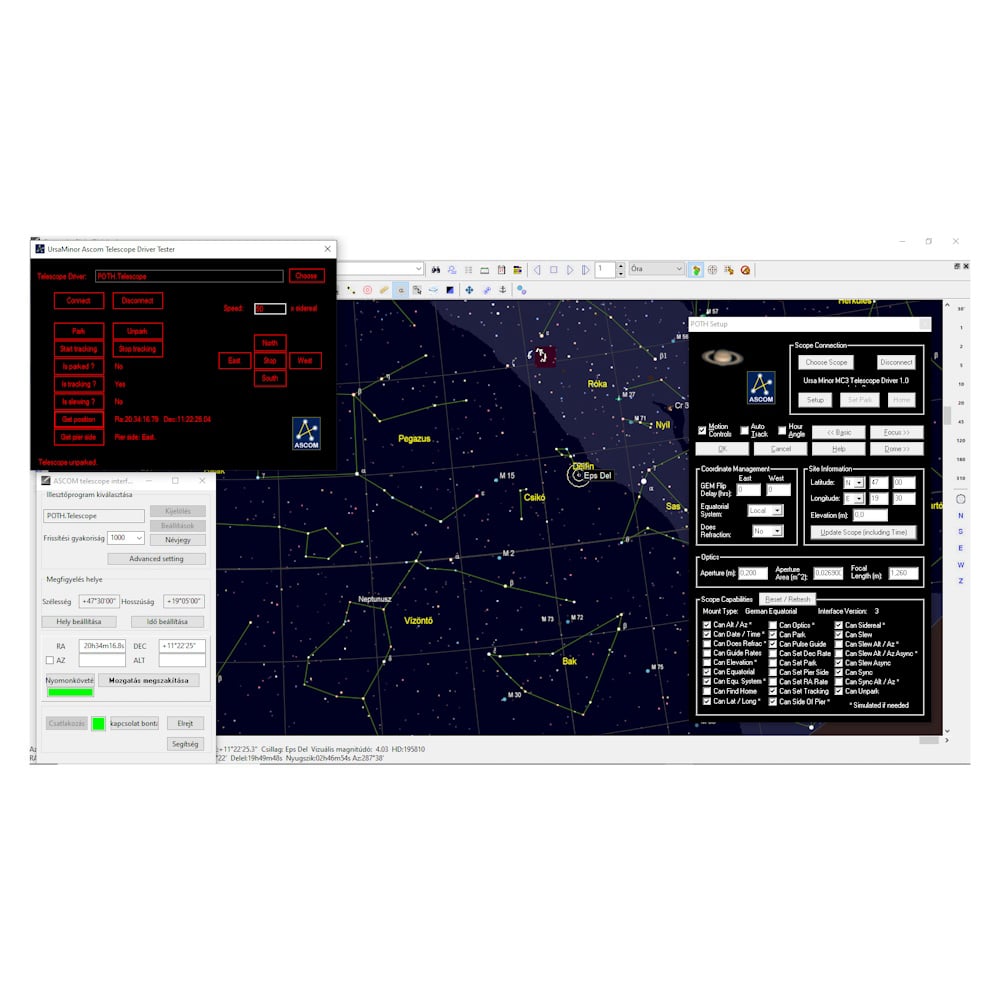The width and height of the screenshot is (1000, 1000).
Task: Click the Advanced setting button
Action: [156, 559]
